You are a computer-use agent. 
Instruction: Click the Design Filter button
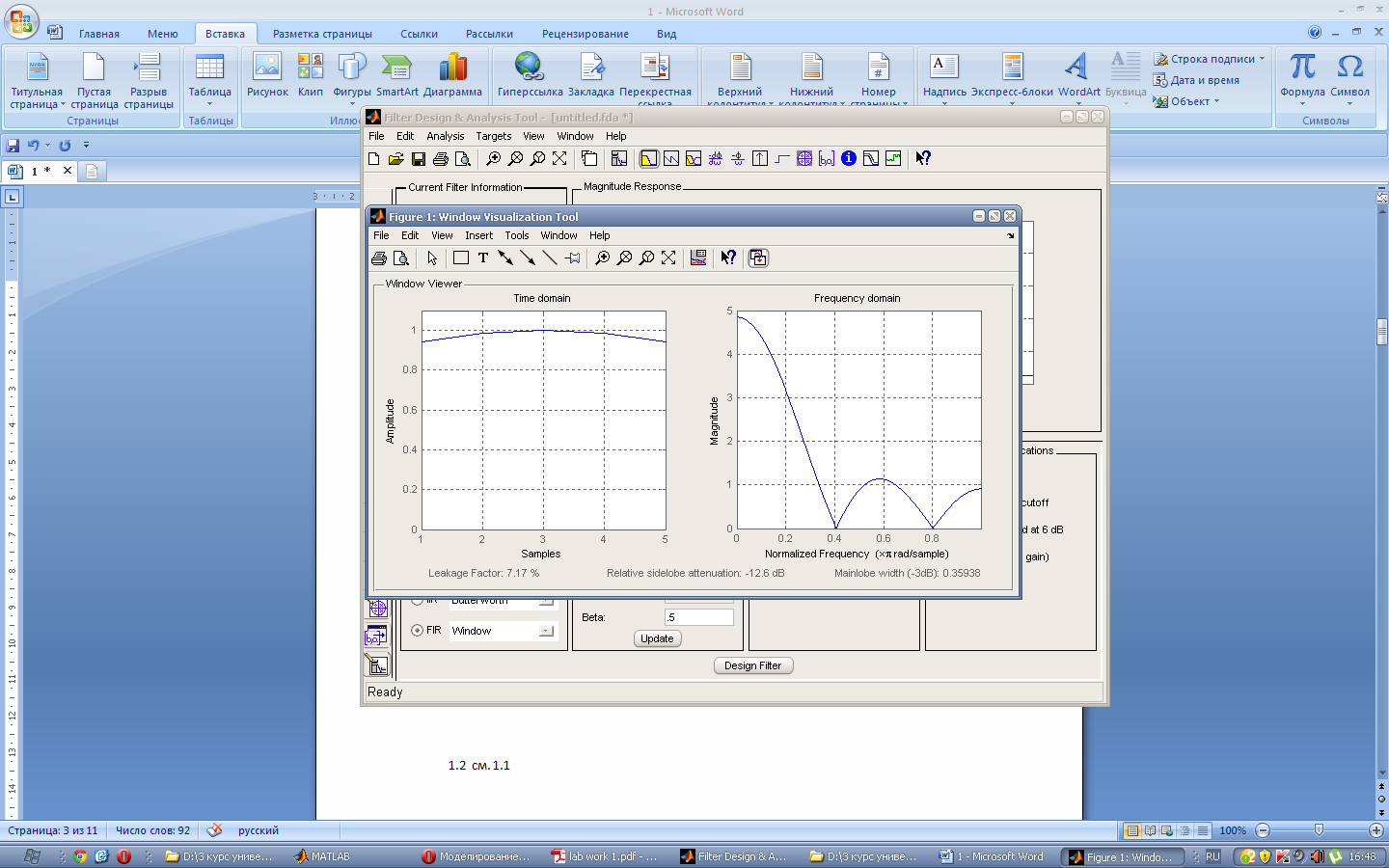click(753, 665)
